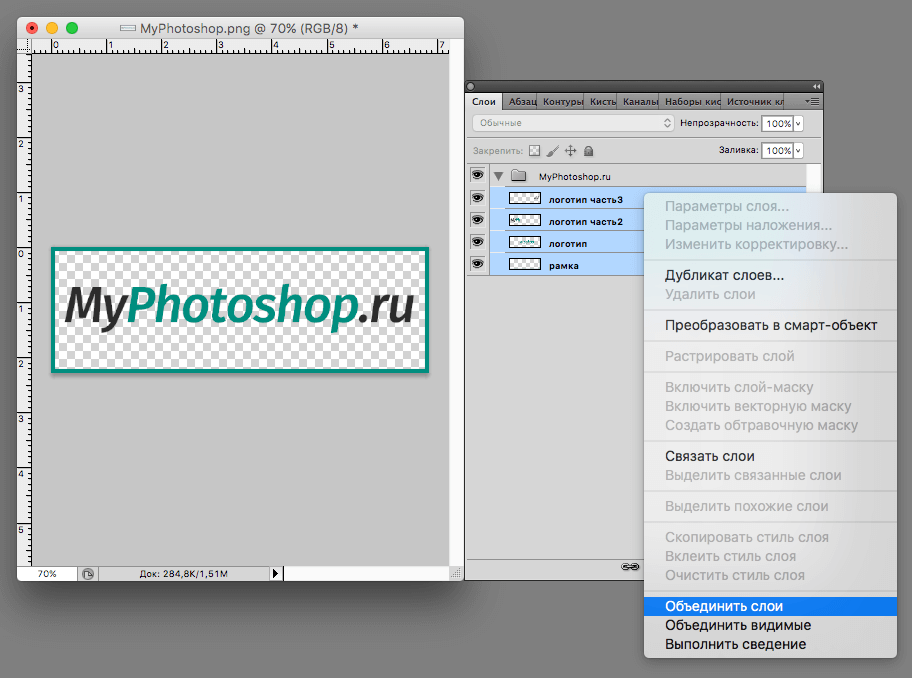Hide the MyPhotoshop.ru group with eye icon
The image size is (912, 678).
coord(478,175)
